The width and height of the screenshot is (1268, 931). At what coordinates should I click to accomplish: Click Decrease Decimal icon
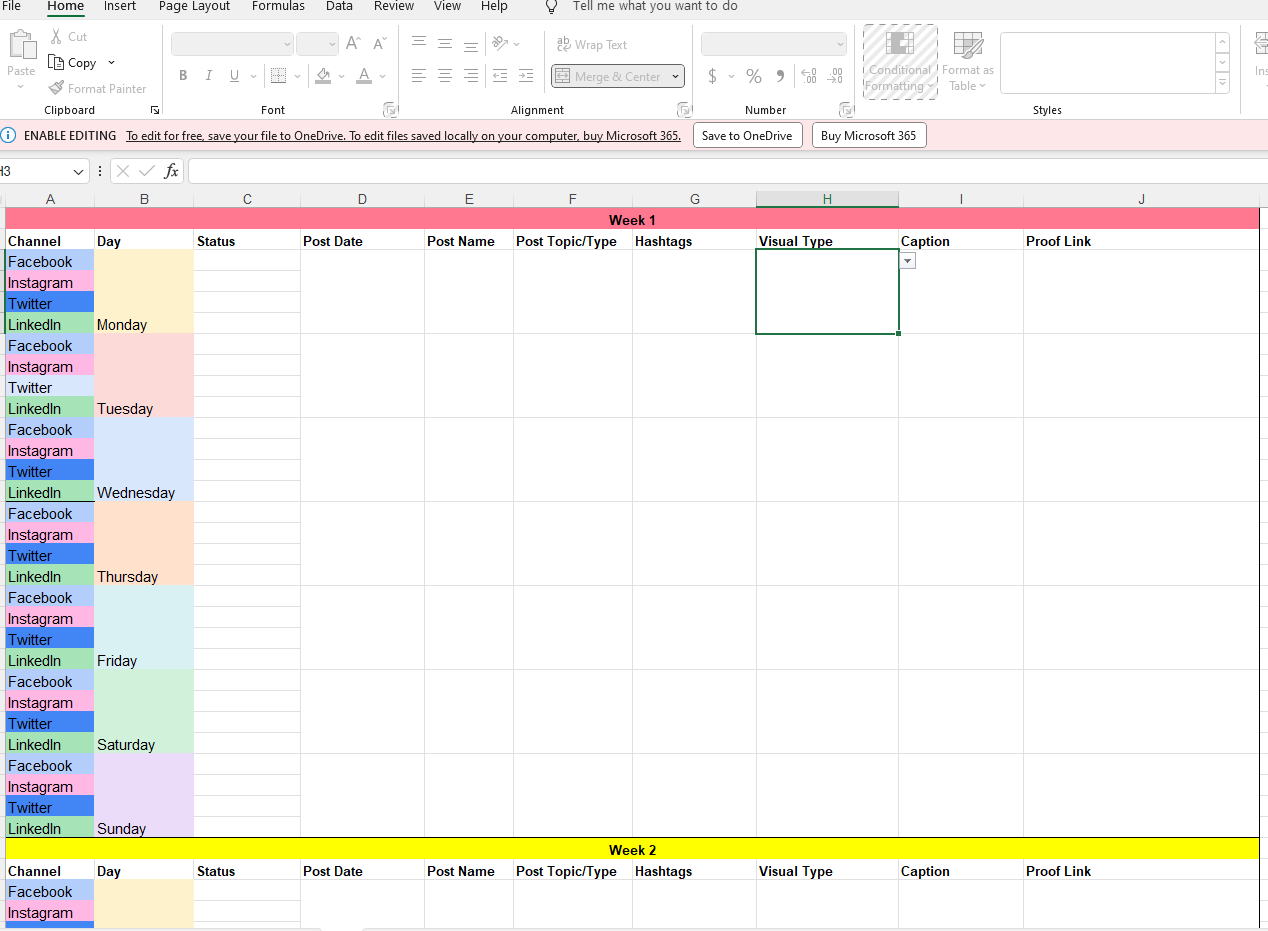pos(836,76)
